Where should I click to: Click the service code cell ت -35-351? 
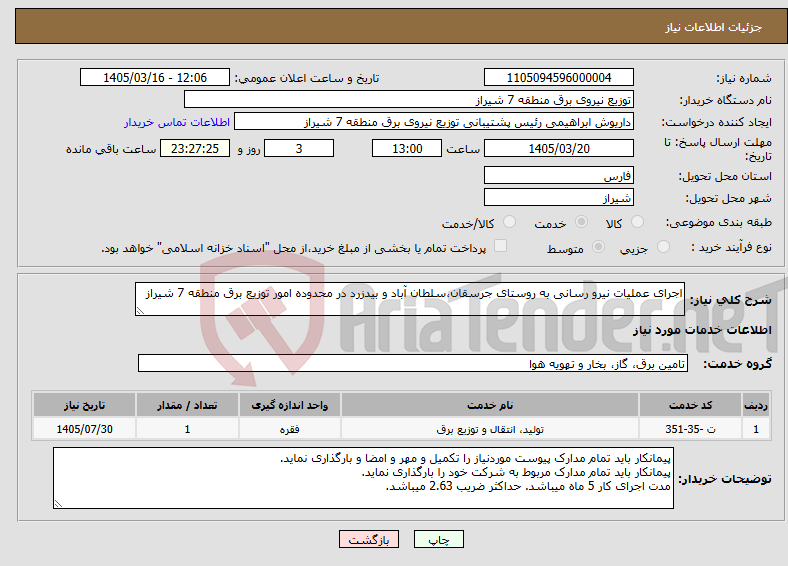(x=691, y=429)
